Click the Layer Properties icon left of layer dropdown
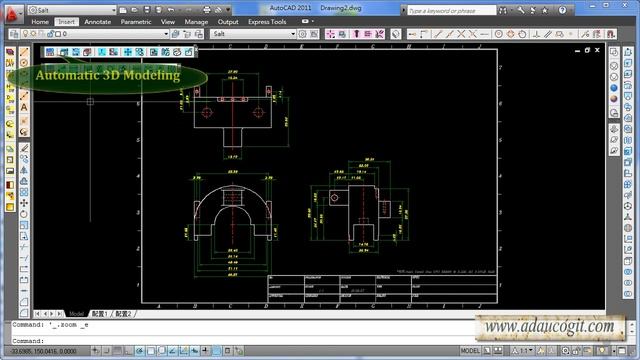 pyautogui.click(x=14, y=34)
